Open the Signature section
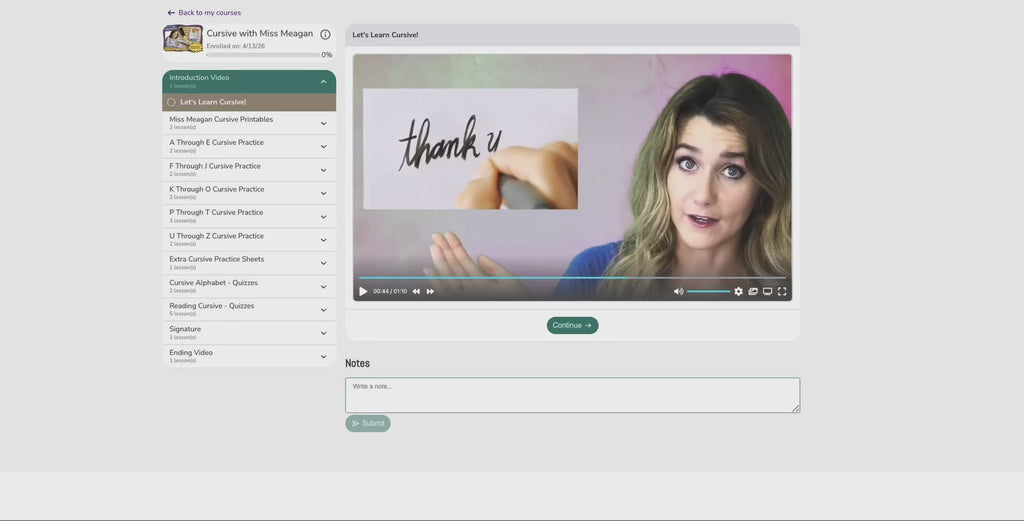Screen dimensions: 1024x521 click(x=323, y=333)
